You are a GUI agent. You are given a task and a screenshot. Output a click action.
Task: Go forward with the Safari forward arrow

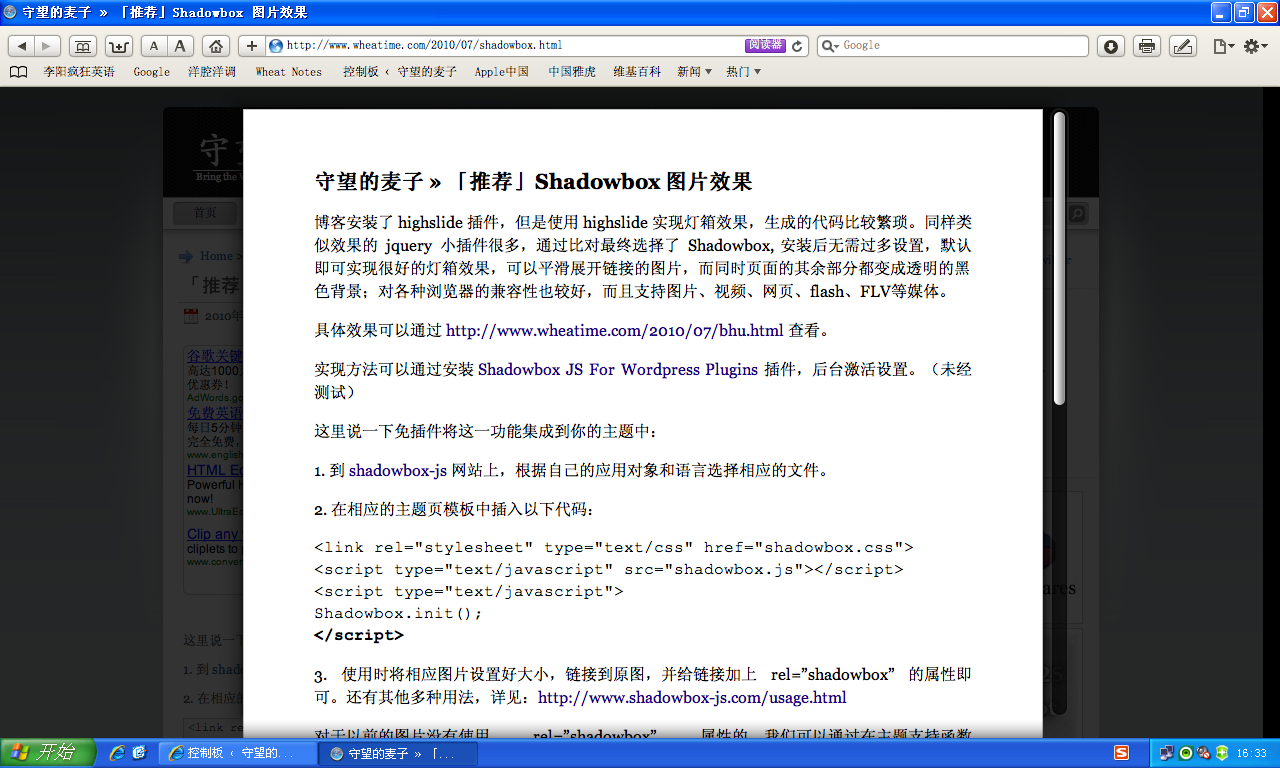[x=47, y=46]
